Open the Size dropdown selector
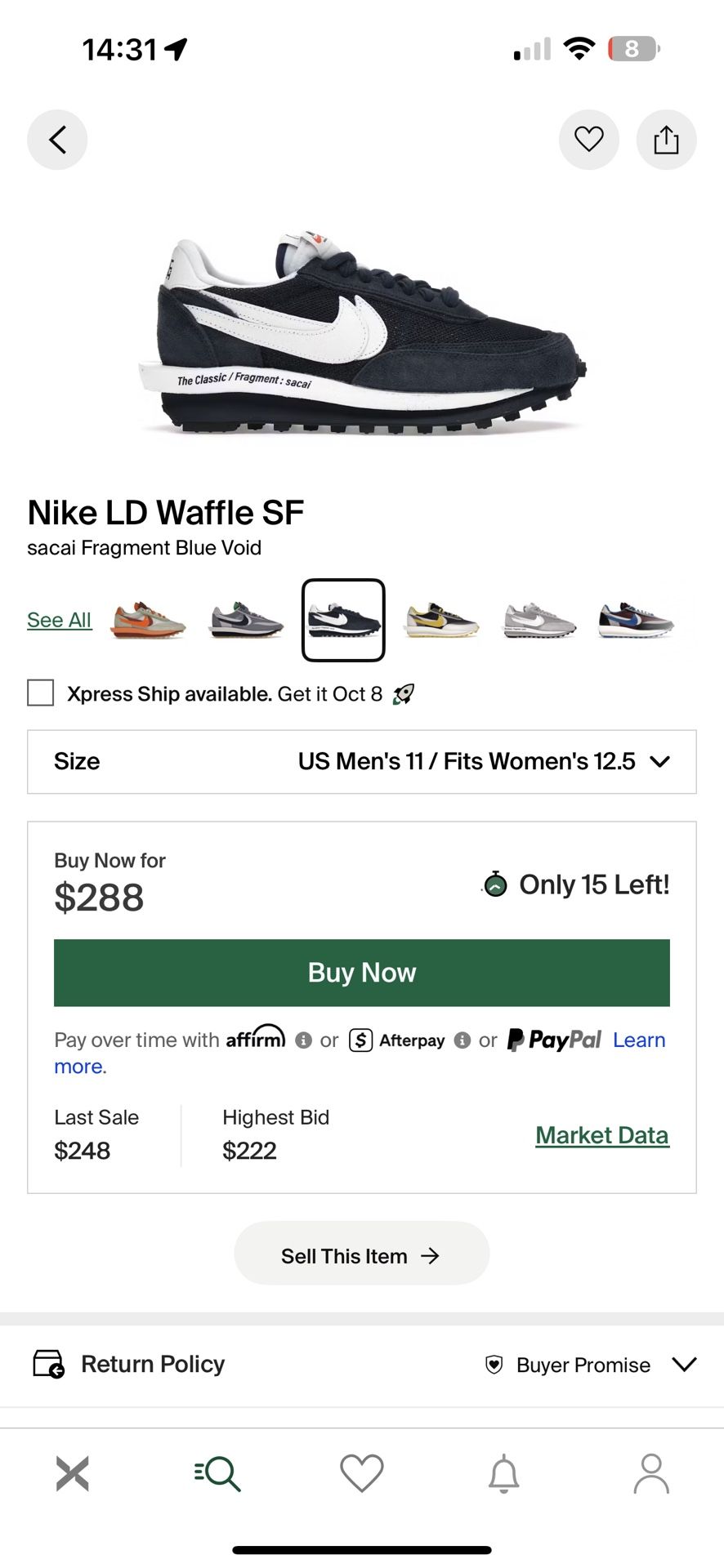Screen dimensions: 724x1568 pyautogui.click(x=362, y=762)
